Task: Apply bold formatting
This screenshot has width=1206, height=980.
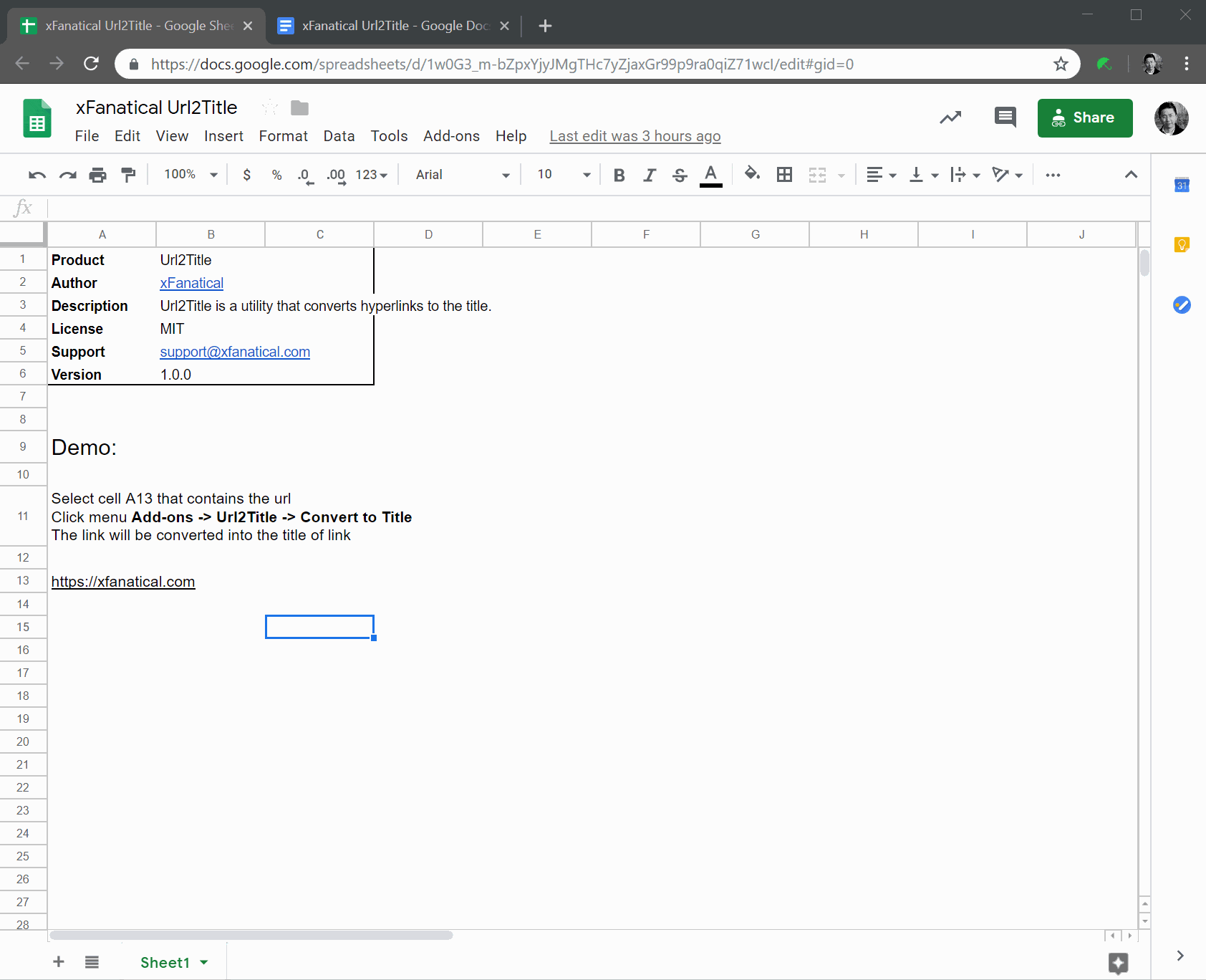Action: 619,174
